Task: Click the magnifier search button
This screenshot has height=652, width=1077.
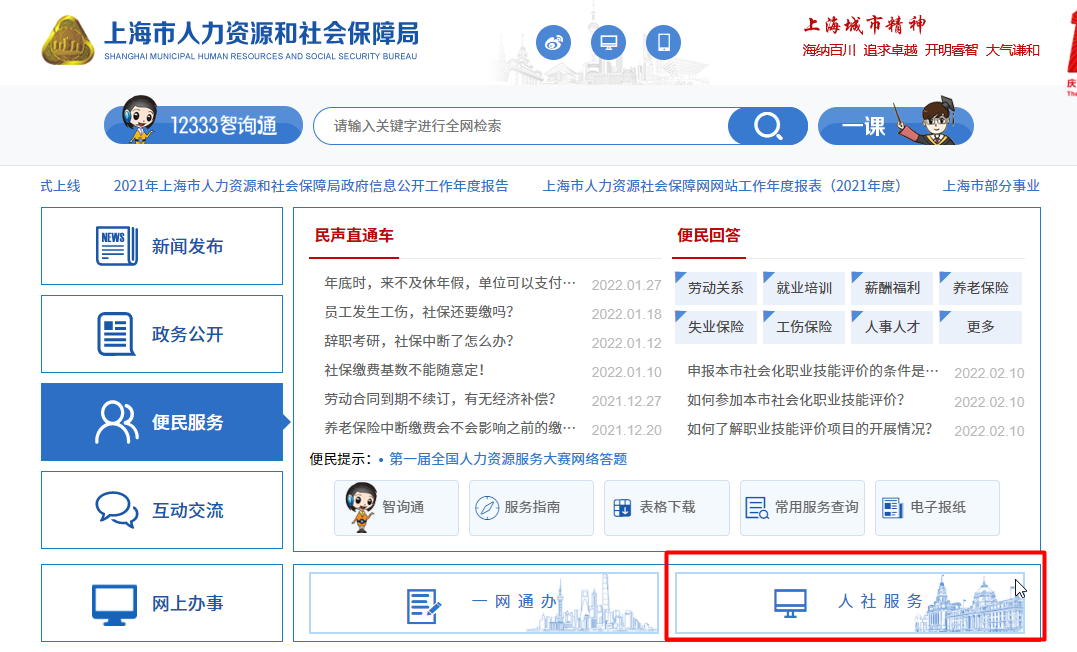Action: click(768, 126)
